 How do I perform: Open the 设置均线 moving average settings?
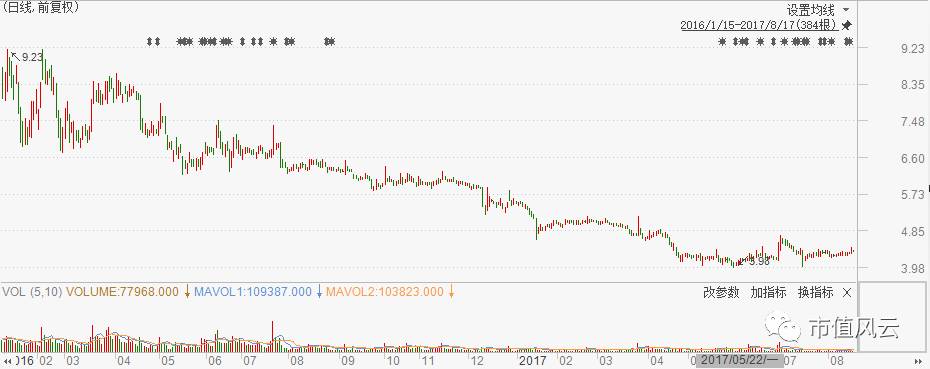click(810, 10)
